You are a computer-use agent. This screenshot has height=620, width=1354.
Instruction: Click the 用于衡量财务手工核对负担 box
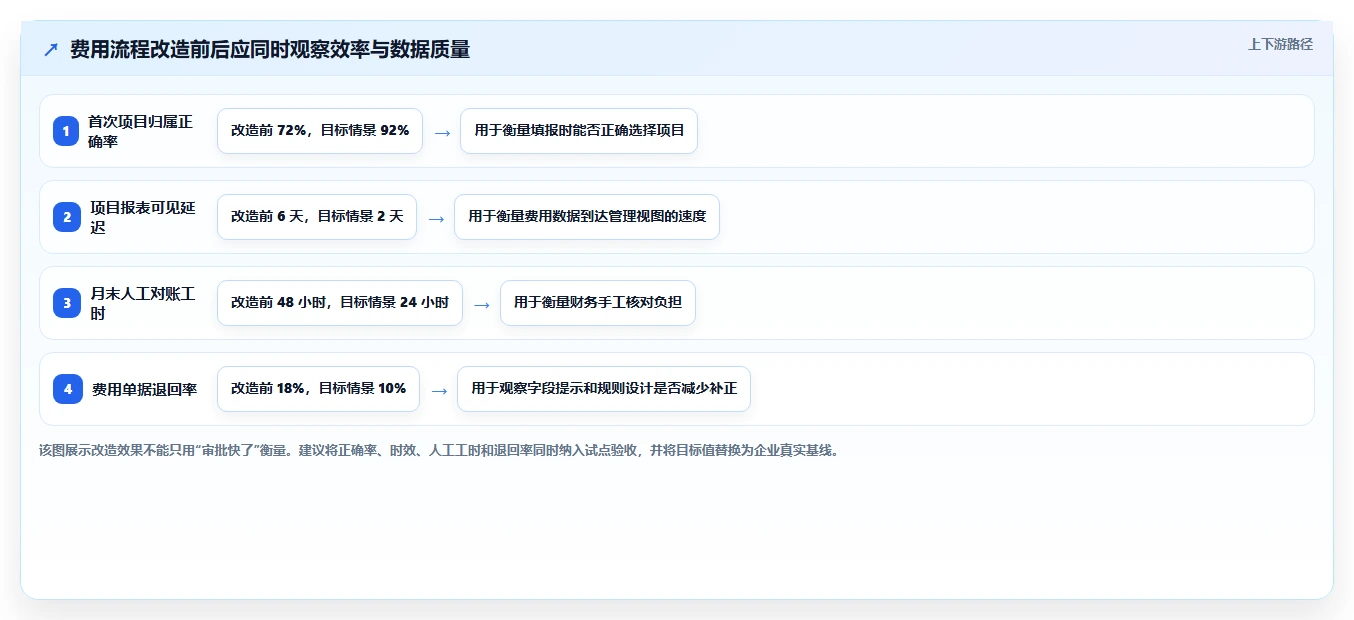click(x=598, y=303)
